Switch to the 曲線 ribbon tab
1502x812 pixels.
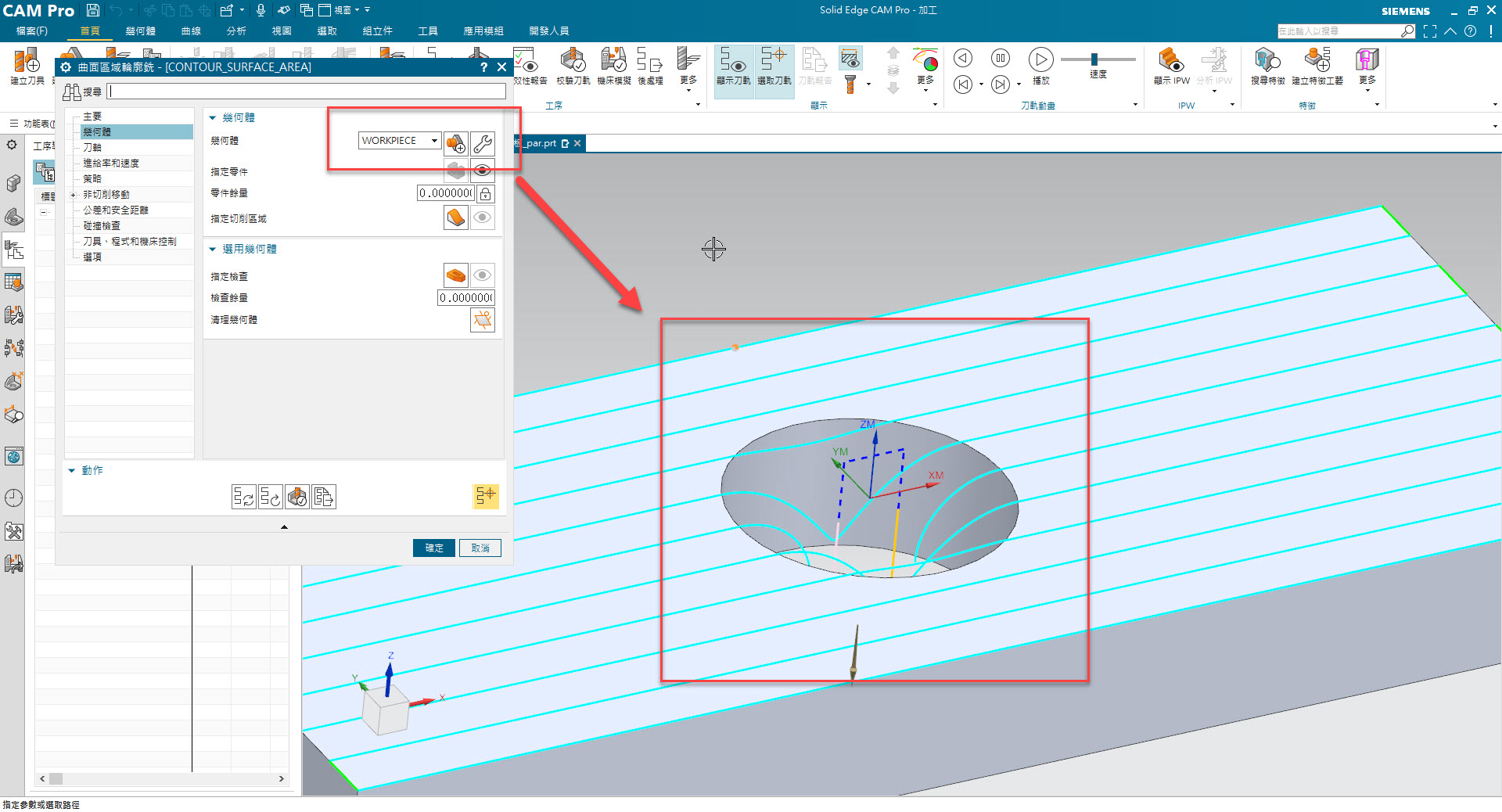tap(191, 31)
